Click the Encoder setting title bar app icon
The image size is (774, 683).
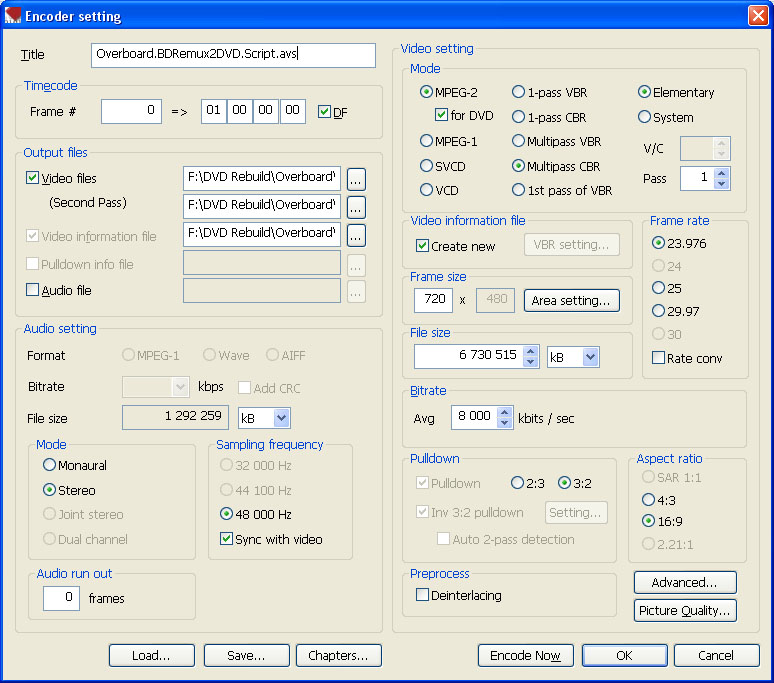[13, 16]
